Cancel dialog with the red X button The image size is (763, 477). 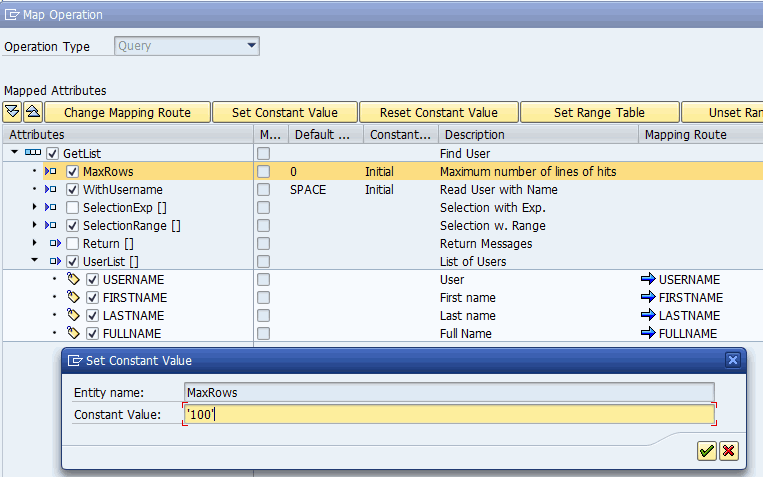728,451
